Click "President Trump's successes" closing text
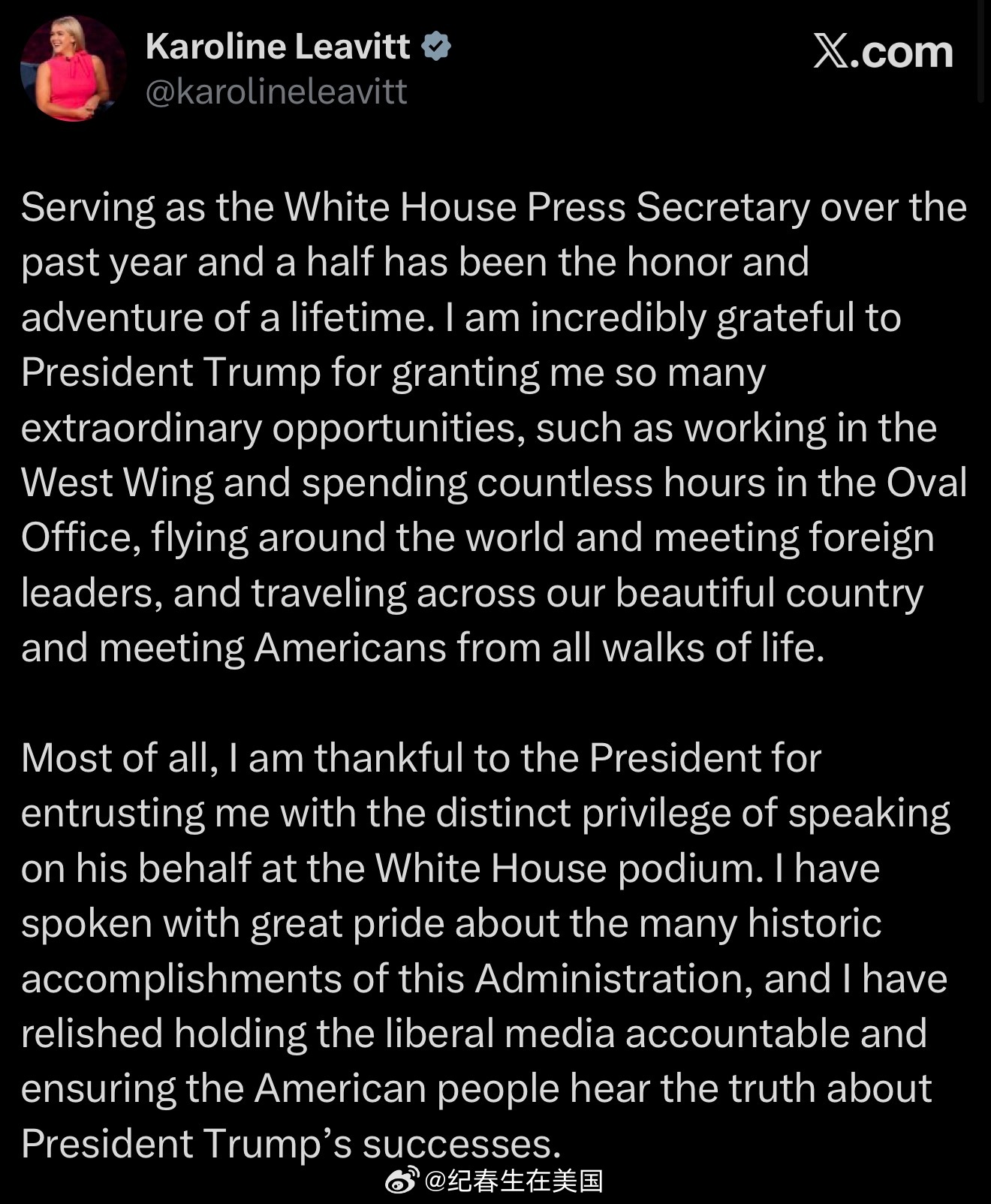 291,1143
